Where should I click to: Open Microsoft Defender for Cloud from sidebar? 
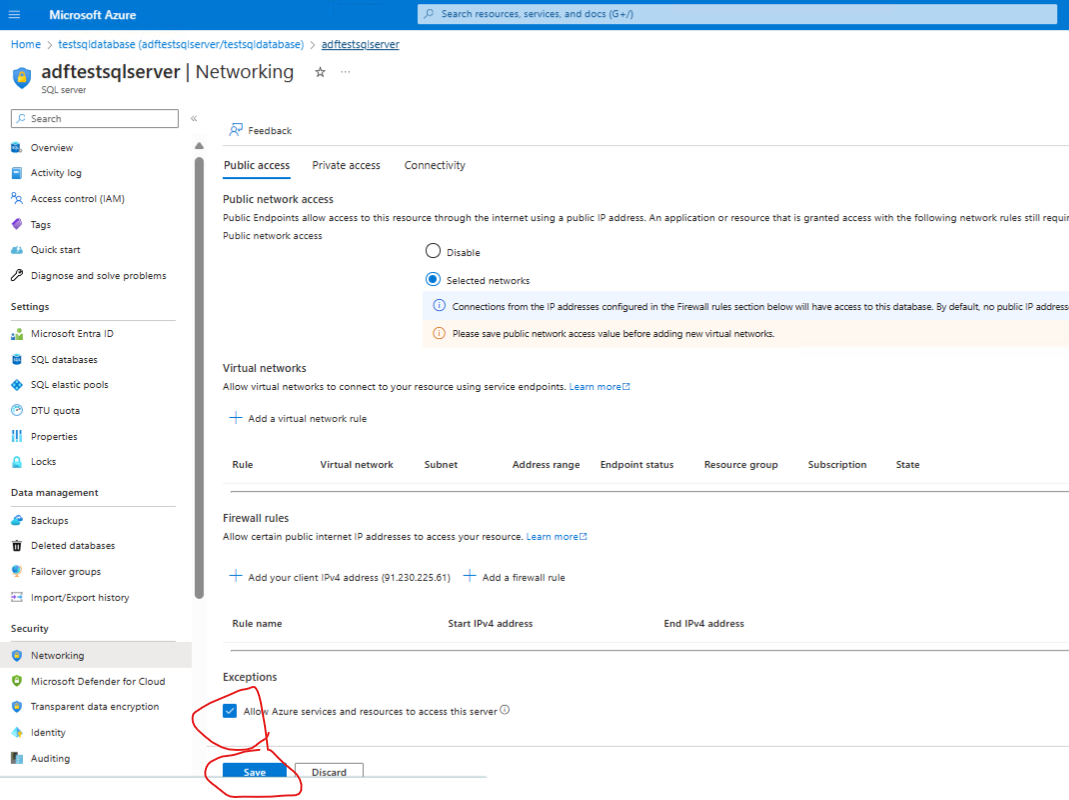98,681
